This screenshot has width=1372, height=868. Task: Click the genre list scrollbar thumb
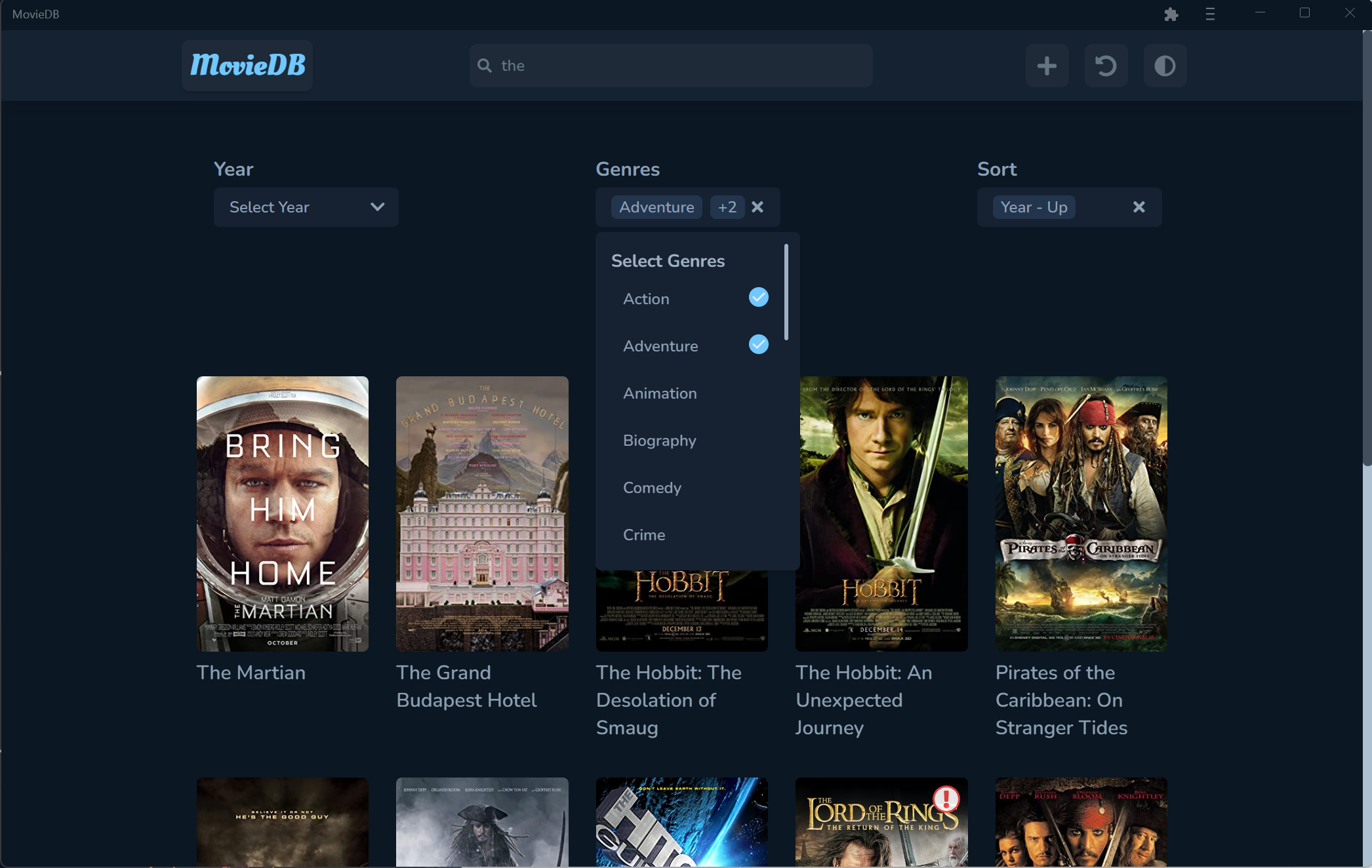tap(786, 292)
